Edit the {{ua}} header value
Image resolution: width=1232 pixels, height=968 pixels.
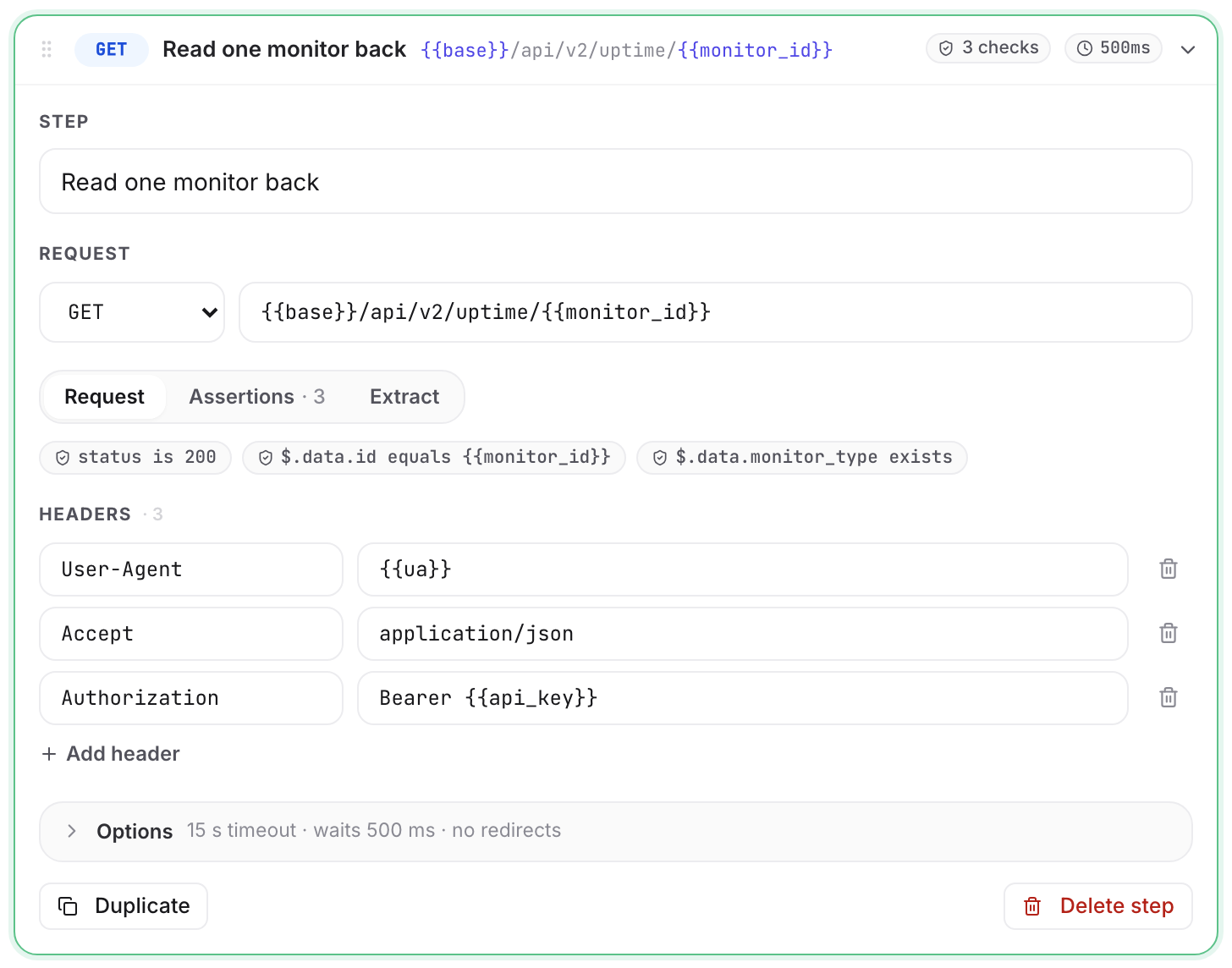(x=743, y=569)
